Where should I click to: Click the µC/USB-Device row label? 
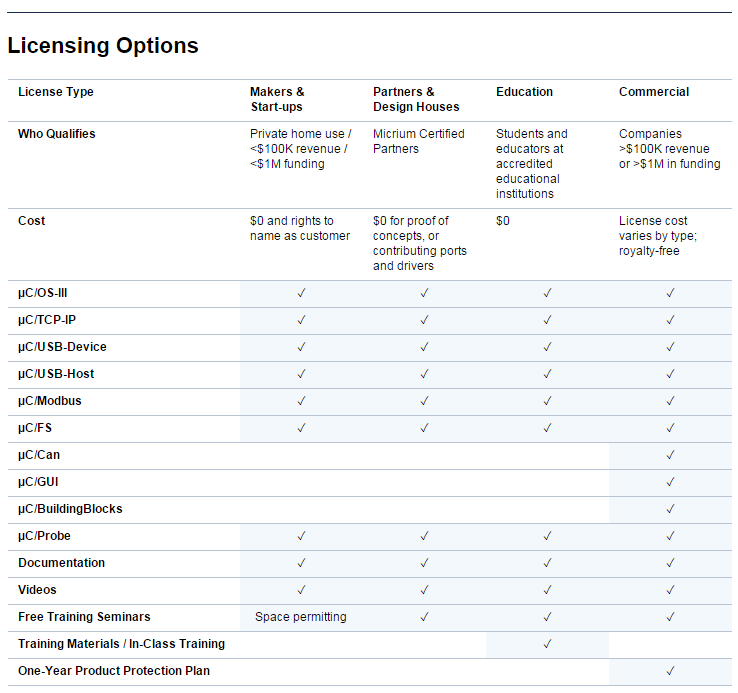[x=62, y=347]
